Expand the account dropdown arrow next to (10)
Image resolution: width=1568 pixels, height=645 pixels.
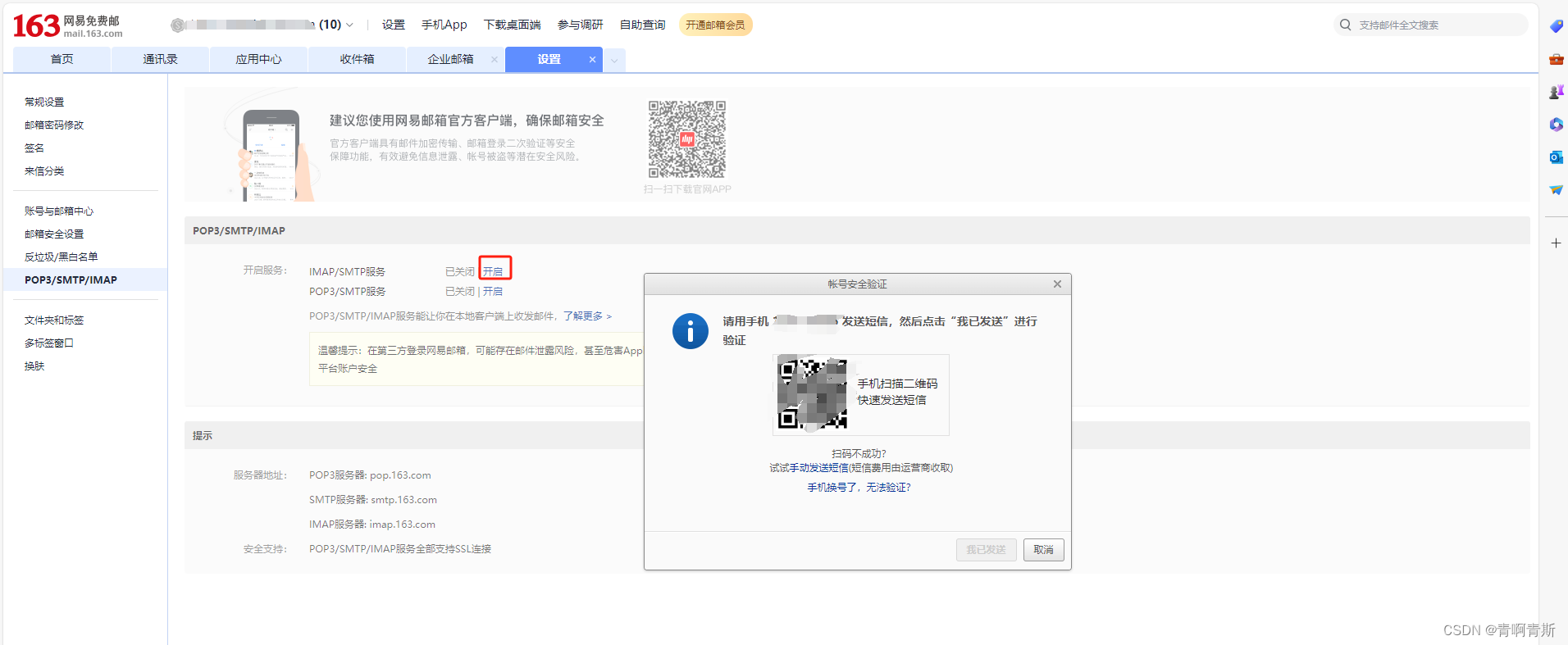(x=349, y=25)
